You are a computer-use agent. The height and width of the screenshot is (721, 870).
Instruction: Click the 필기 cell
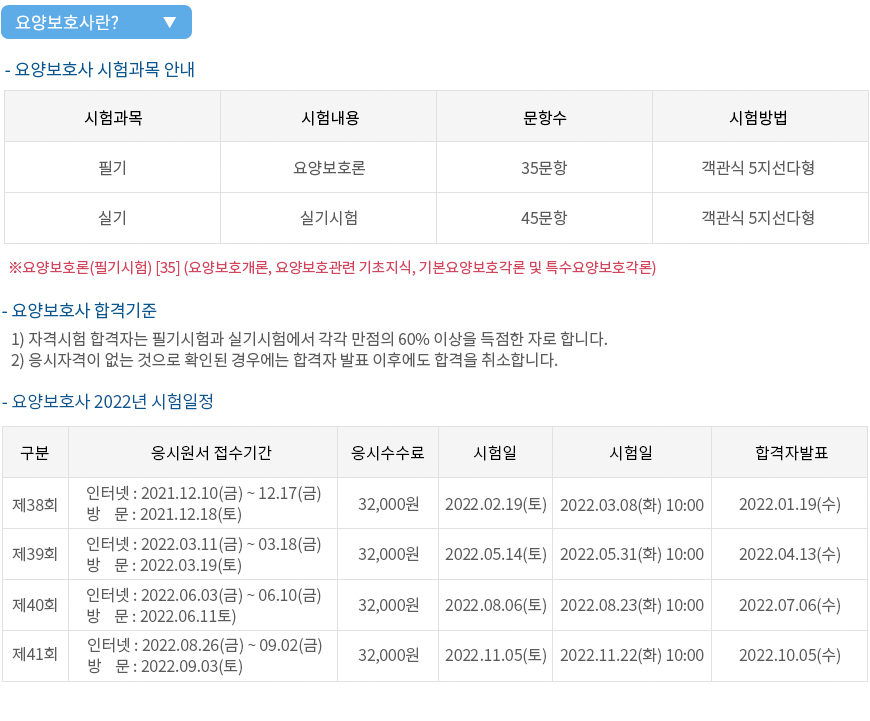point(113,168)
